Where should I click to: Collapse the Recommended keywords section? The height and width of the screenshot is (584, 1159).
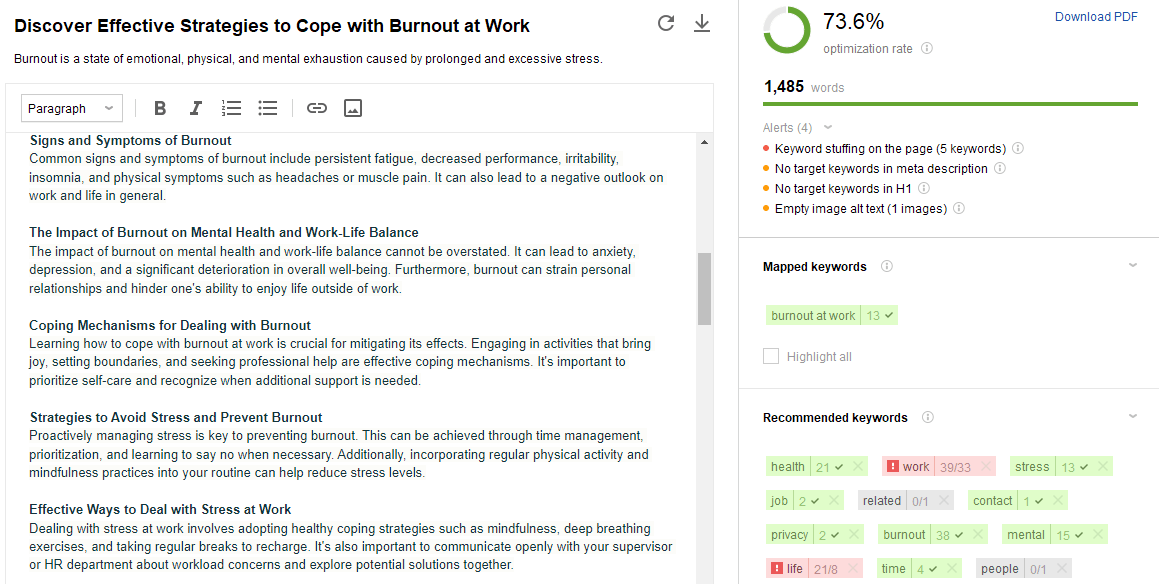(1132, 417)
